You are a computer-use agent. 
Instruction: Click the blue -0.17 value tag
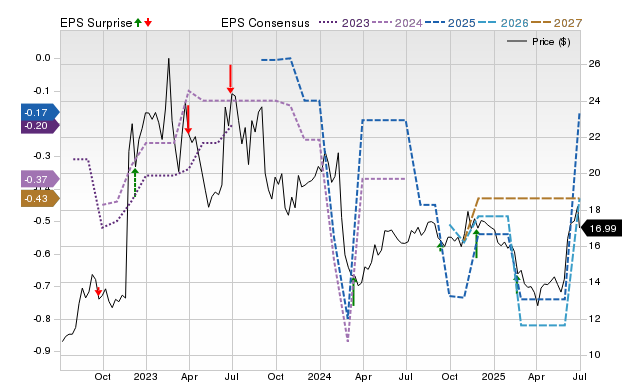click(40, 112)
